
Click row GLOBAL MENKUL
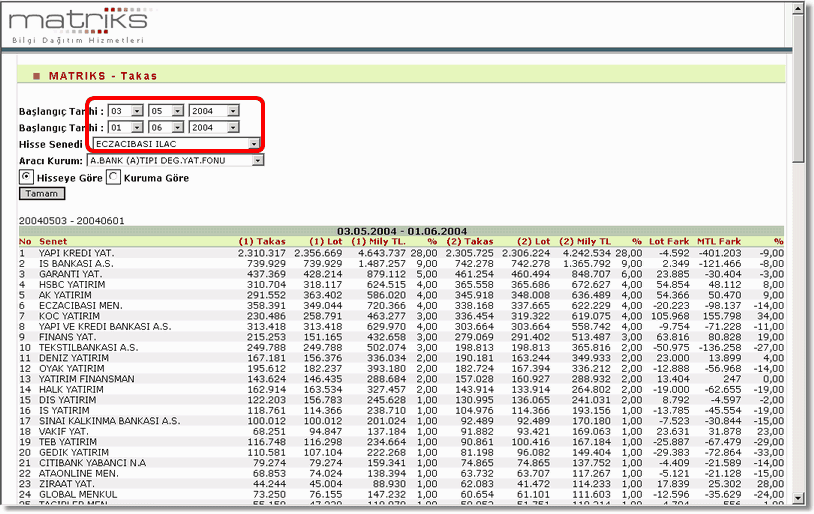[x=401, y=494]
